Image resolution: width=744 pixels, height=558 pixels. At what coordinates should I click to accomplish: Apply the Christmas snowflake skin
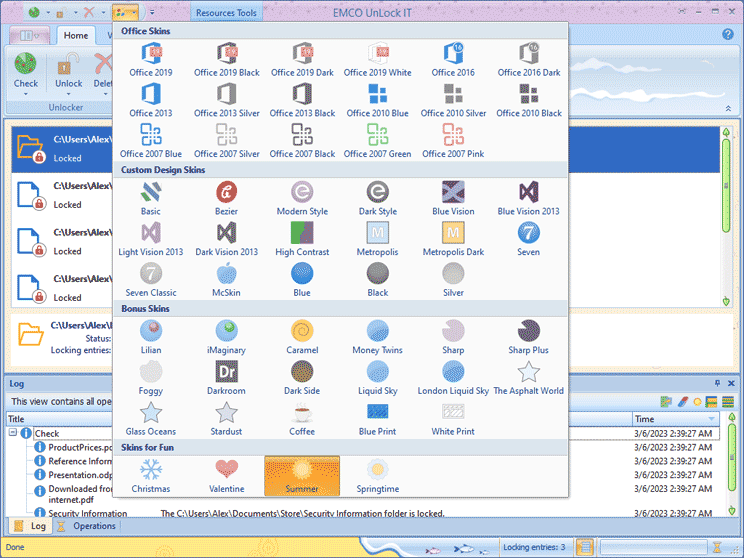point(151,475)
